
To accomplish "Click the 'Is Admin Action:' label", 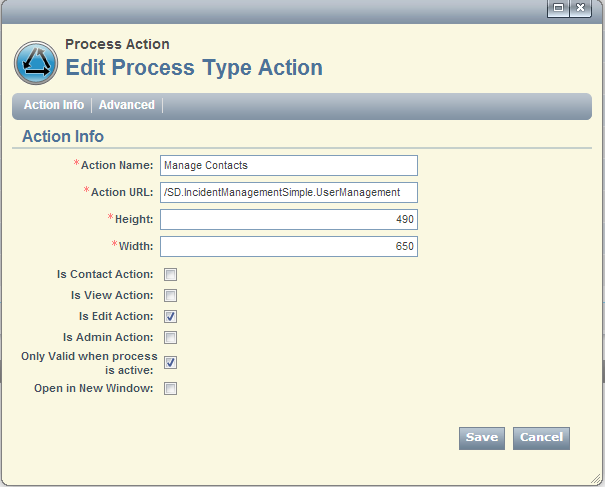I will coord(108,337).
